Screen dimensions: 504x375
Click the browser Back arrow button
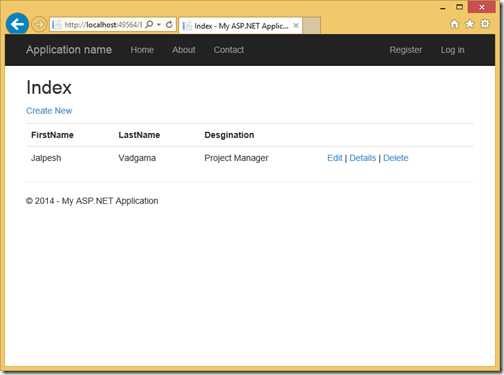(x=17, y=24)
